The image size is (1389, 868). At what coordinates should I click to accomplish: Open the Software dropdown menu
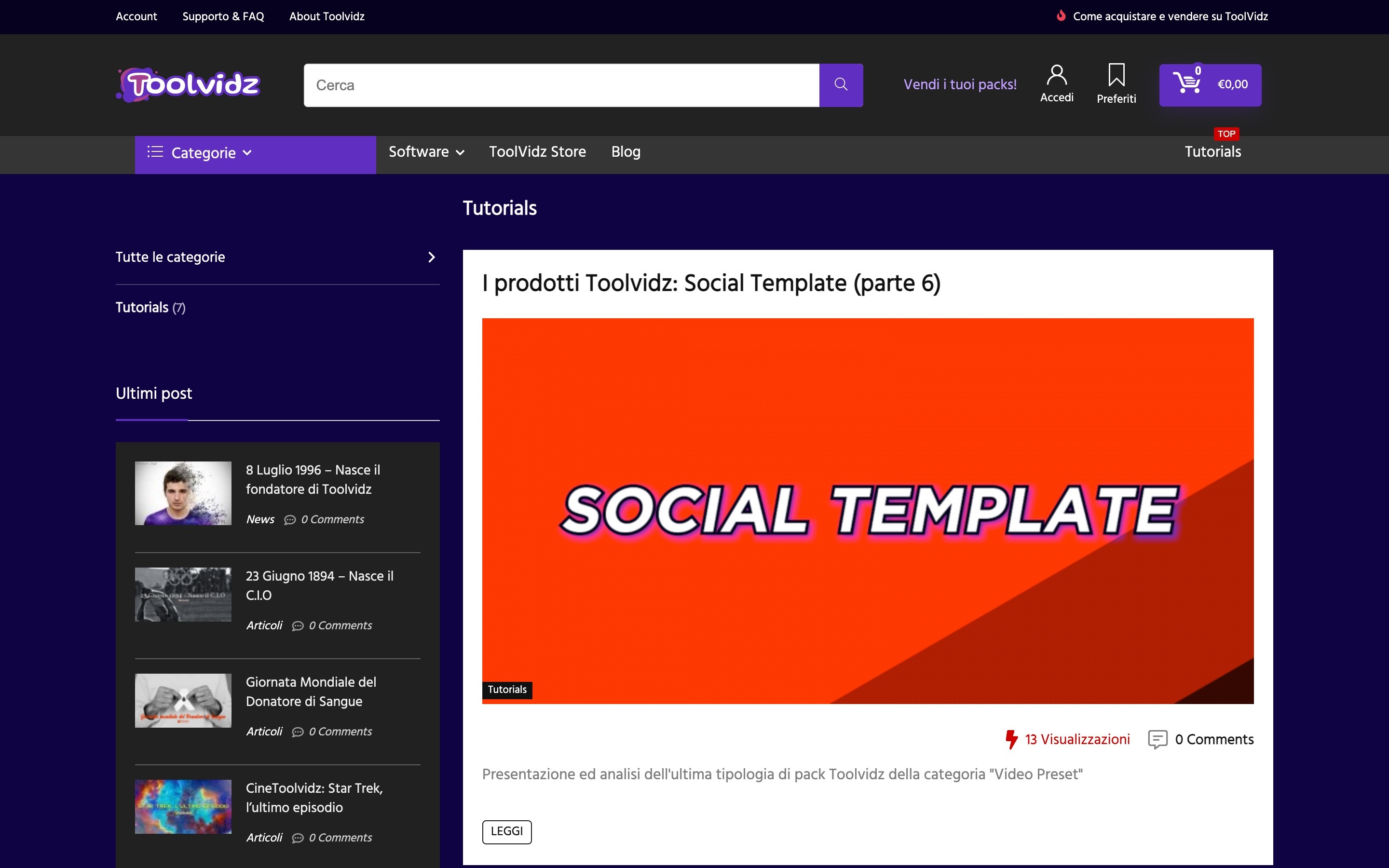pyautogui.click(x=426, y=152)
